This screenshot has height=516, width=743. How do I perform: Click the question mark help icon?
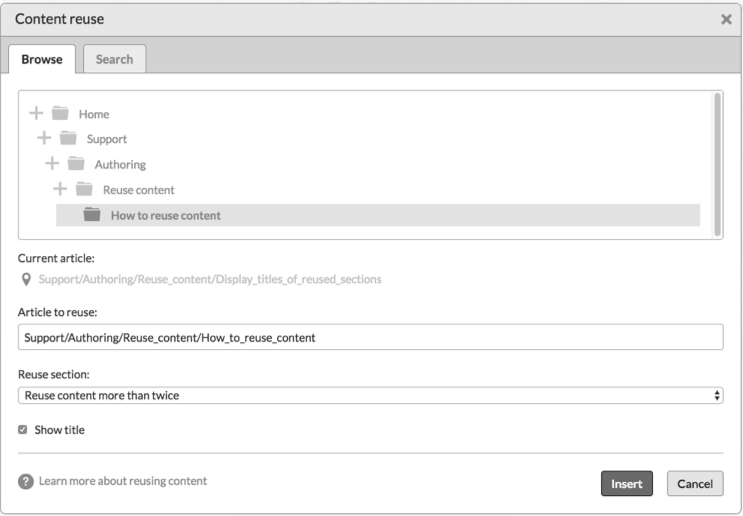pyautogui.click(x=26, y=482)
